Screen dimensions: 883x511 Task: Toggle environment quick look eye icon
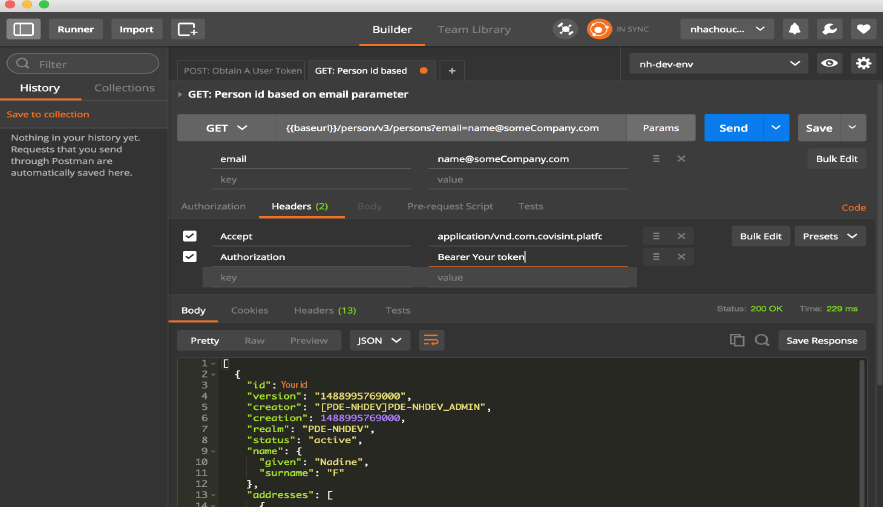(829, 64)
